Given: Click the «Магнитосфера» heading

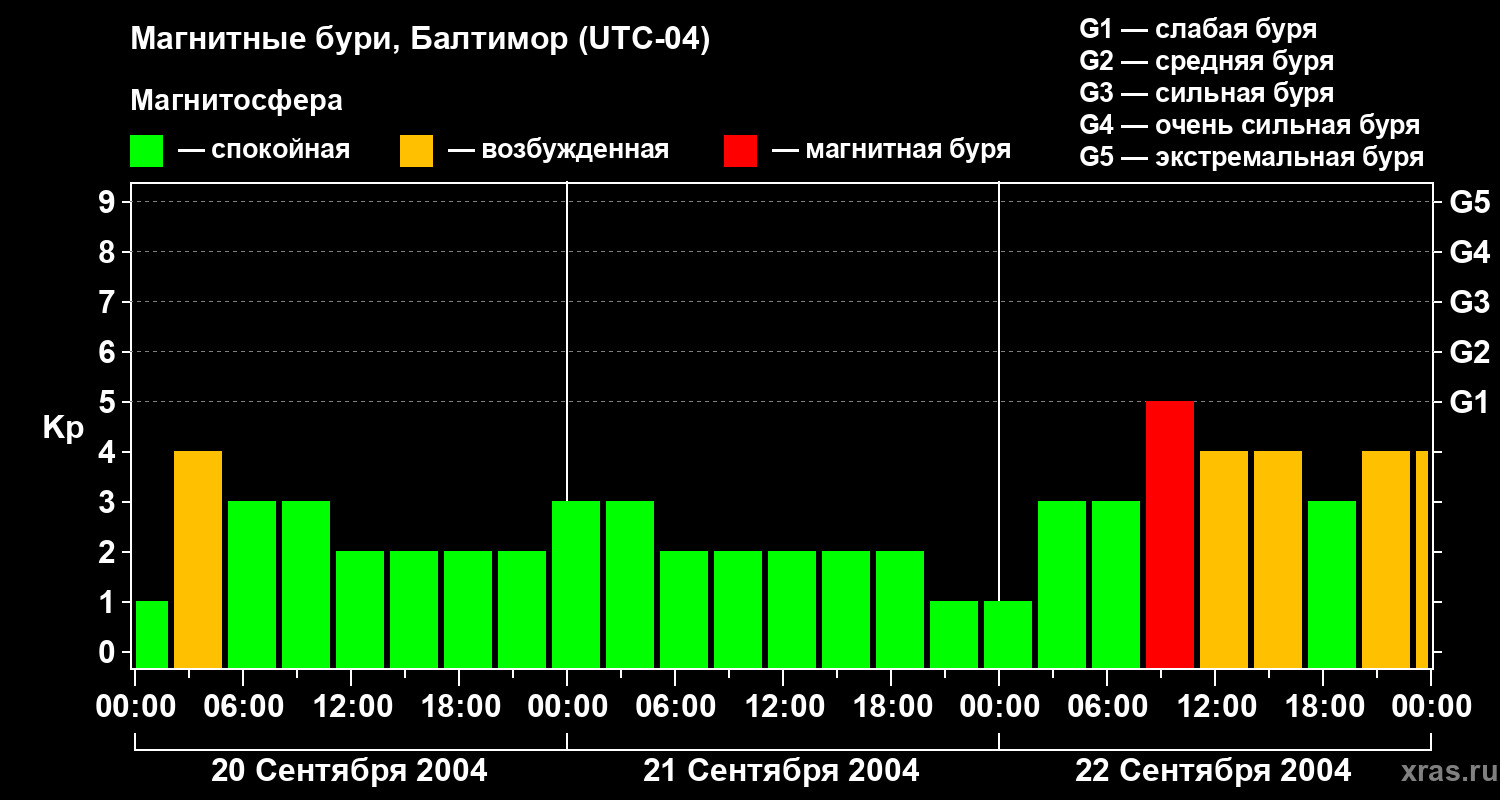Looking at the screenshot, I should [x=236, y=101].
